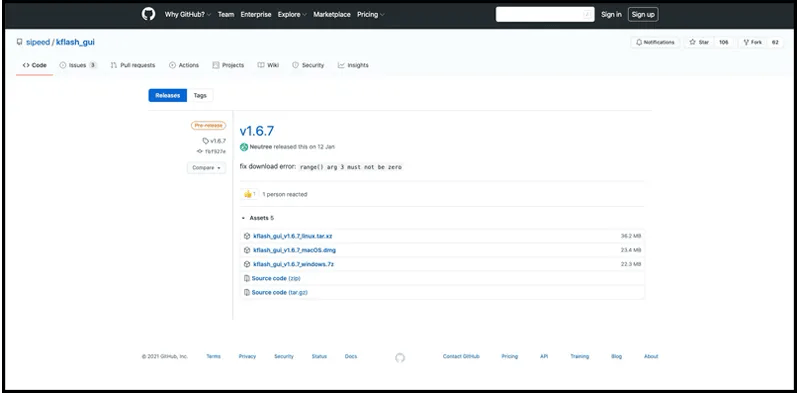
Task: Click the Notifications bell button
Action: click(655, 42)
